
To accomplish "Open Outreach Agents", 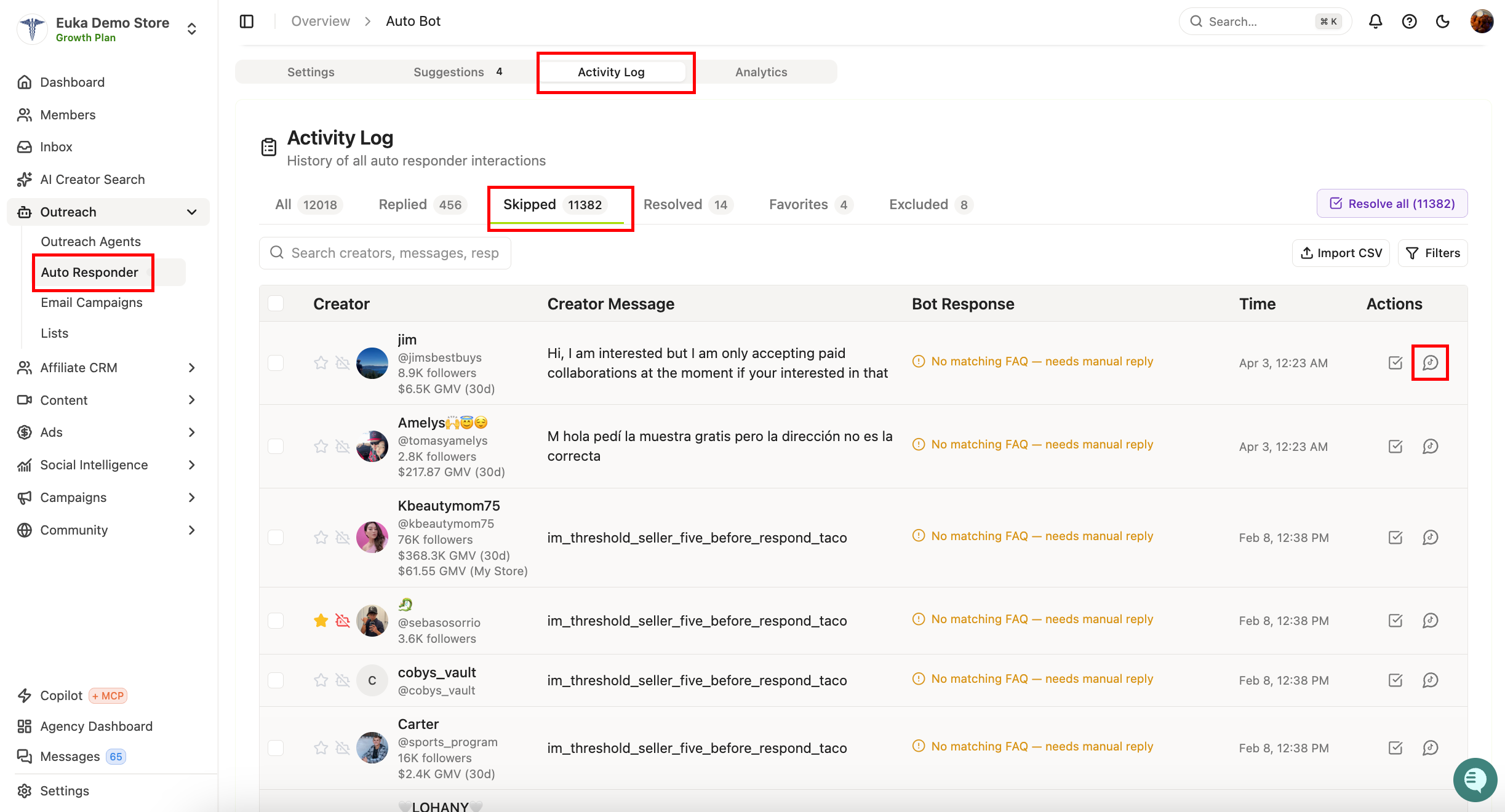I will click(90, 242).
